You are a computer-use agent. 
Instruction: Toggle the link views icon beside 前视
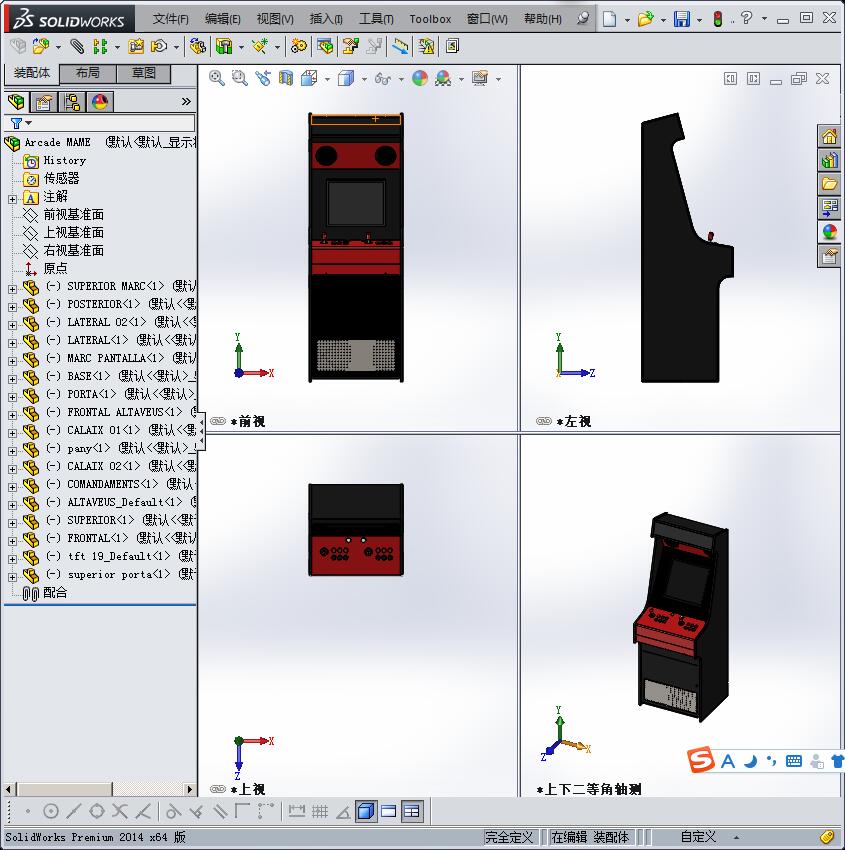click(218, 421)
